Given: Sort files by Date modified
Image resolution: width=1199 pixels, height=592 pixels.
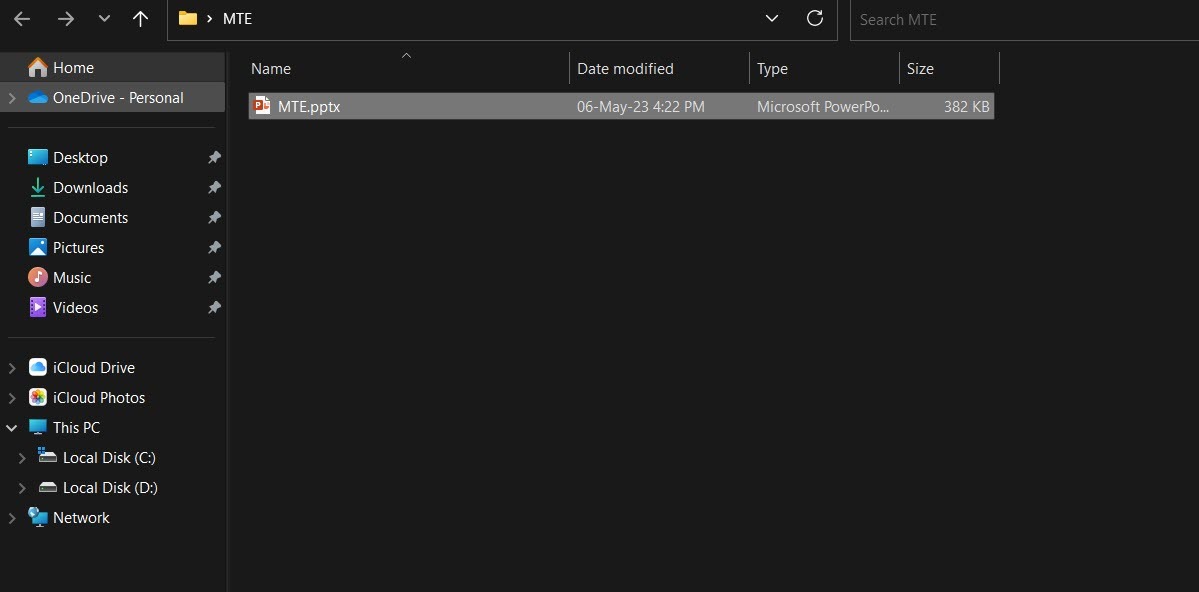Looking at the screenshot, I should pyautogui.click(x=624, y=68).
